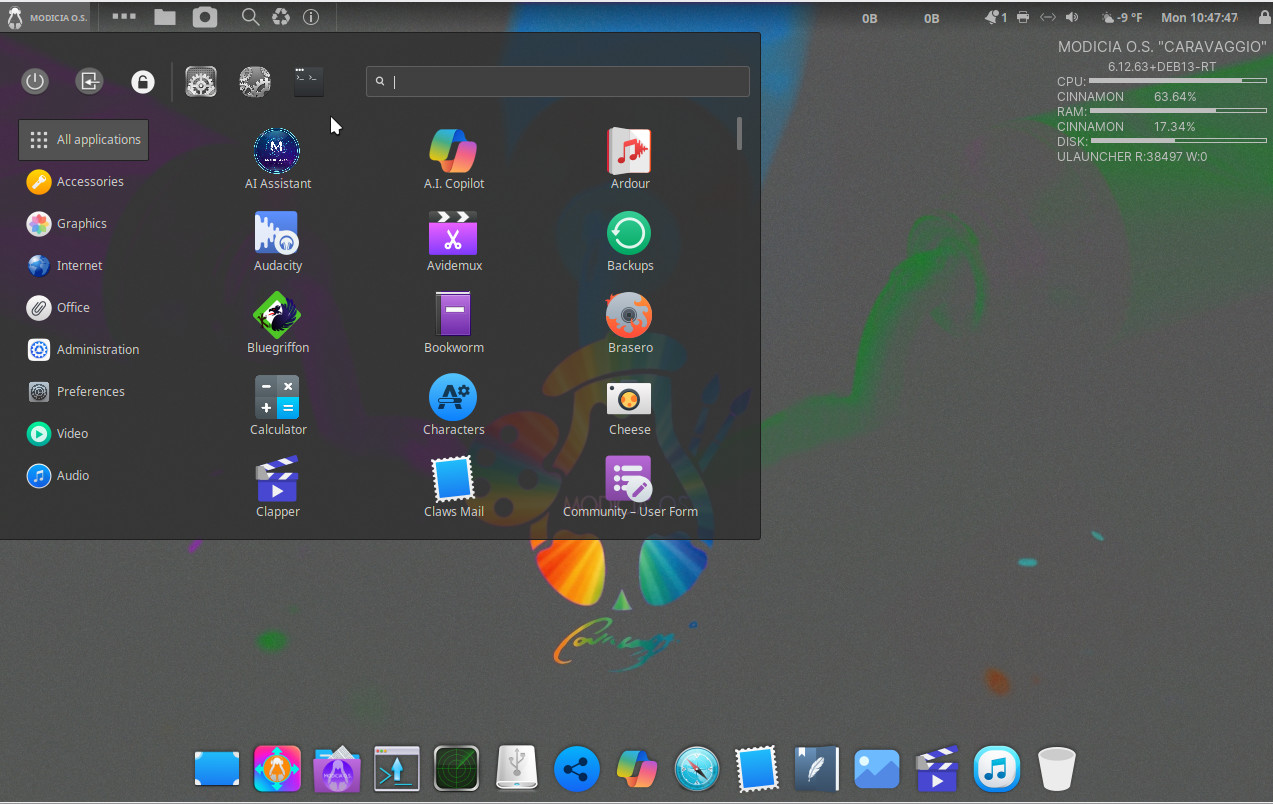Click the applications list scrollbar
Image resolution: width=1273 pixels, height=804 pixels.
(x=740, y=134)
